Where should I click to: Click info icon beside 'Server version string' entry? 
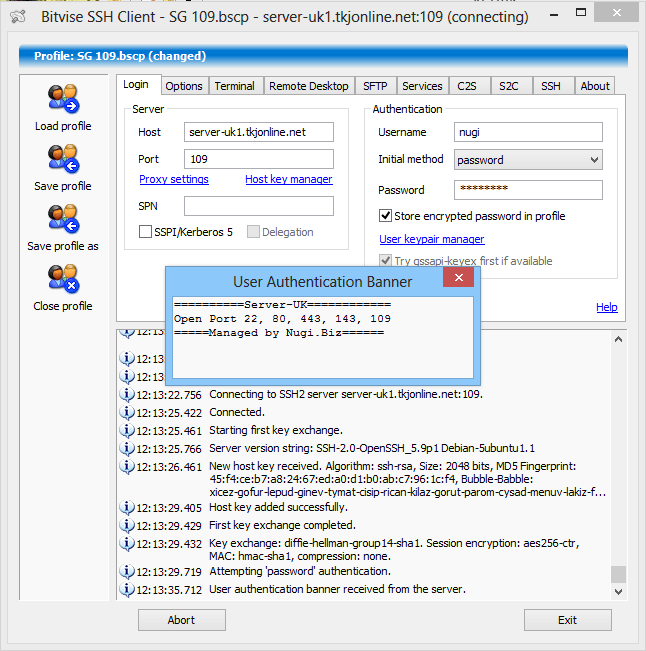pyautogui.click(x=127, y=448)
